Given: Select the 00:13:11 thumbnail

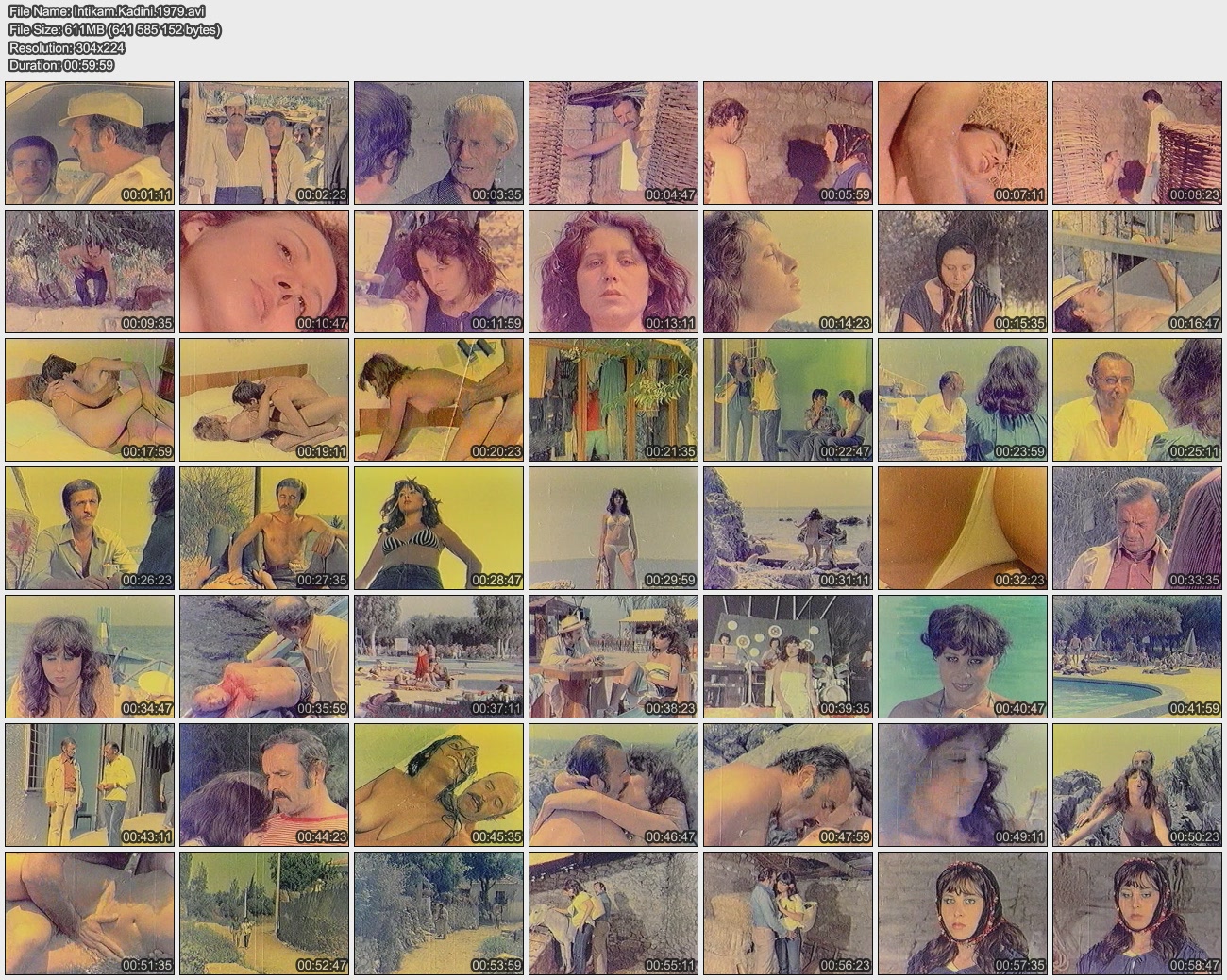Looking at the screenshot, I should click(x=613, y=271).
